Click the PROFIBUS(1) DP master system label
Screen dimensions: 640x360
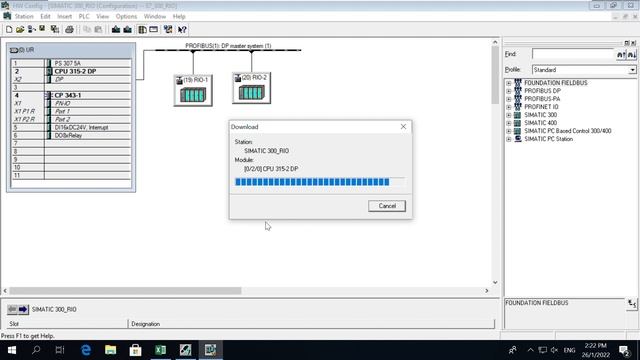(228, 46)
